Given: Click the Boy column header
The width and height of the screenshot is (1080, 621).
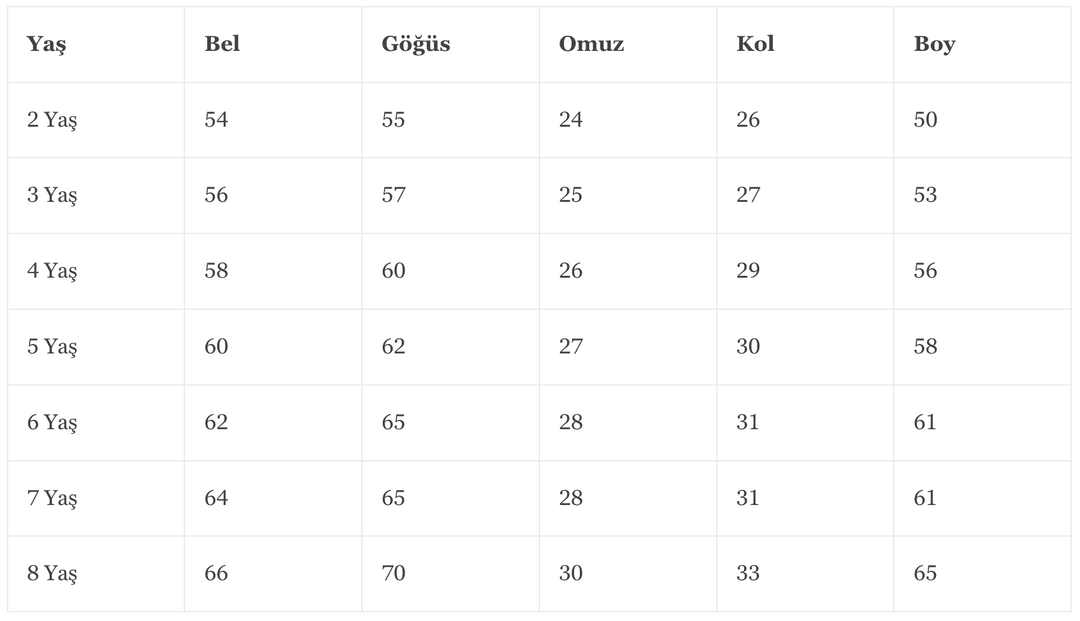Looking at the screenshot, I should (934, 45).
